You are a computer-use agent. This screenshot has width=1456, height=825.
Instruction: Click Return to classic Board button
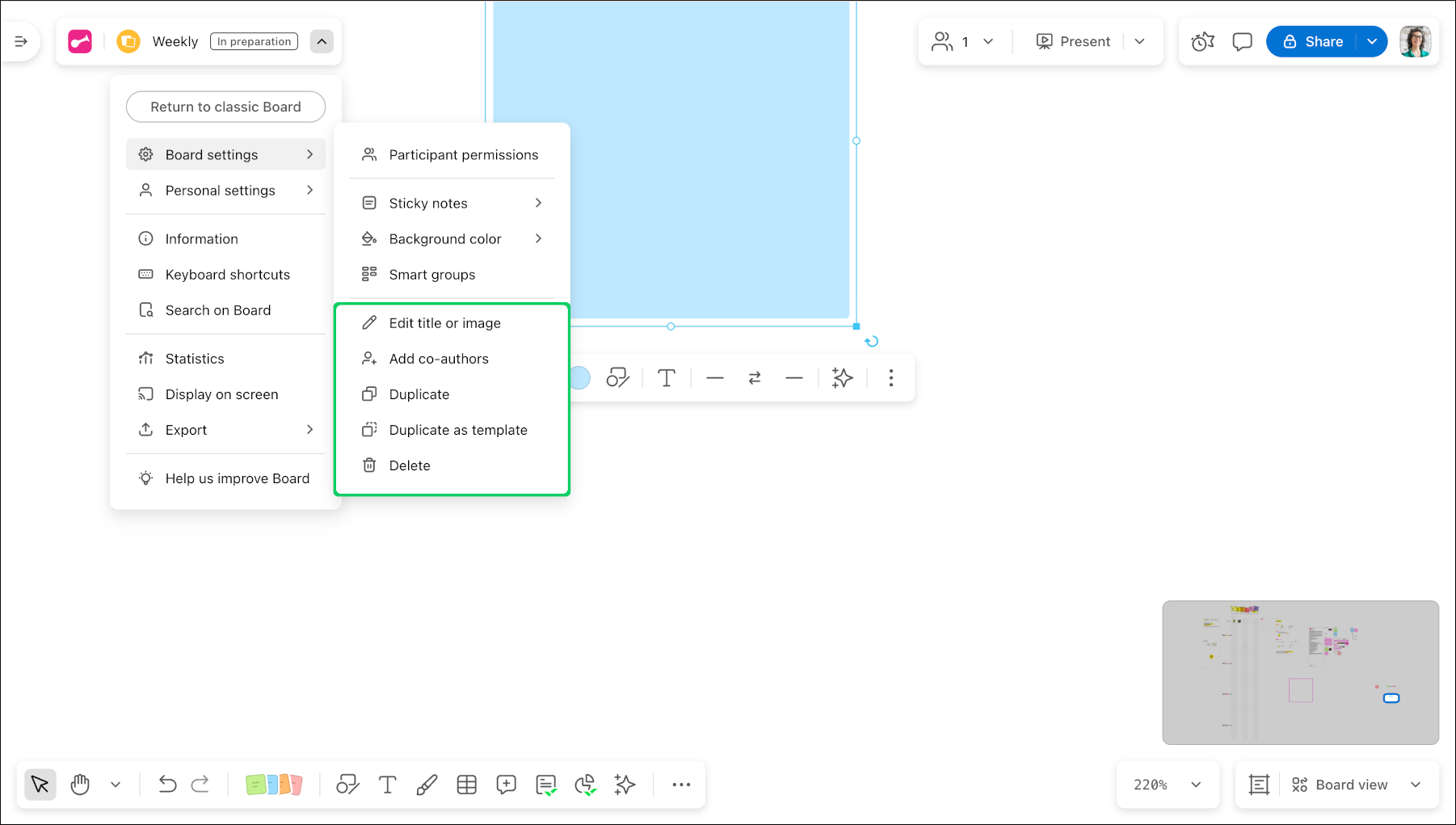tap(225, 107)
